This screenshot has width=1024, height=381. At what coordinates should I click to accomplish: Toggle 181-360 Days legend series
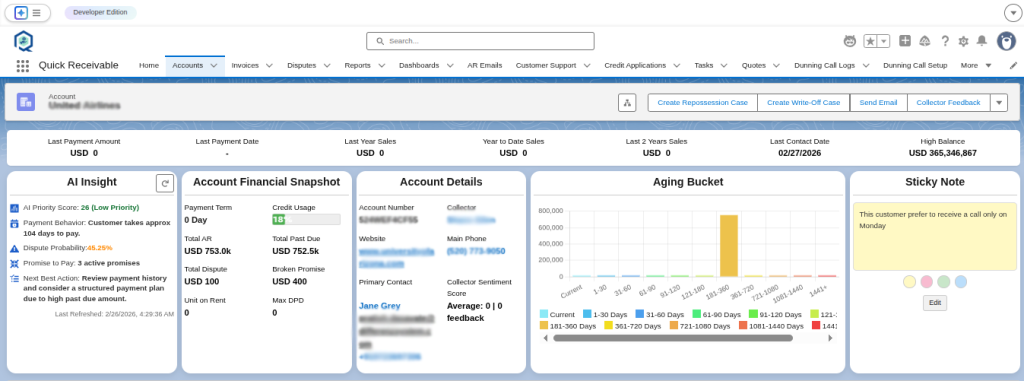(568, 325)
